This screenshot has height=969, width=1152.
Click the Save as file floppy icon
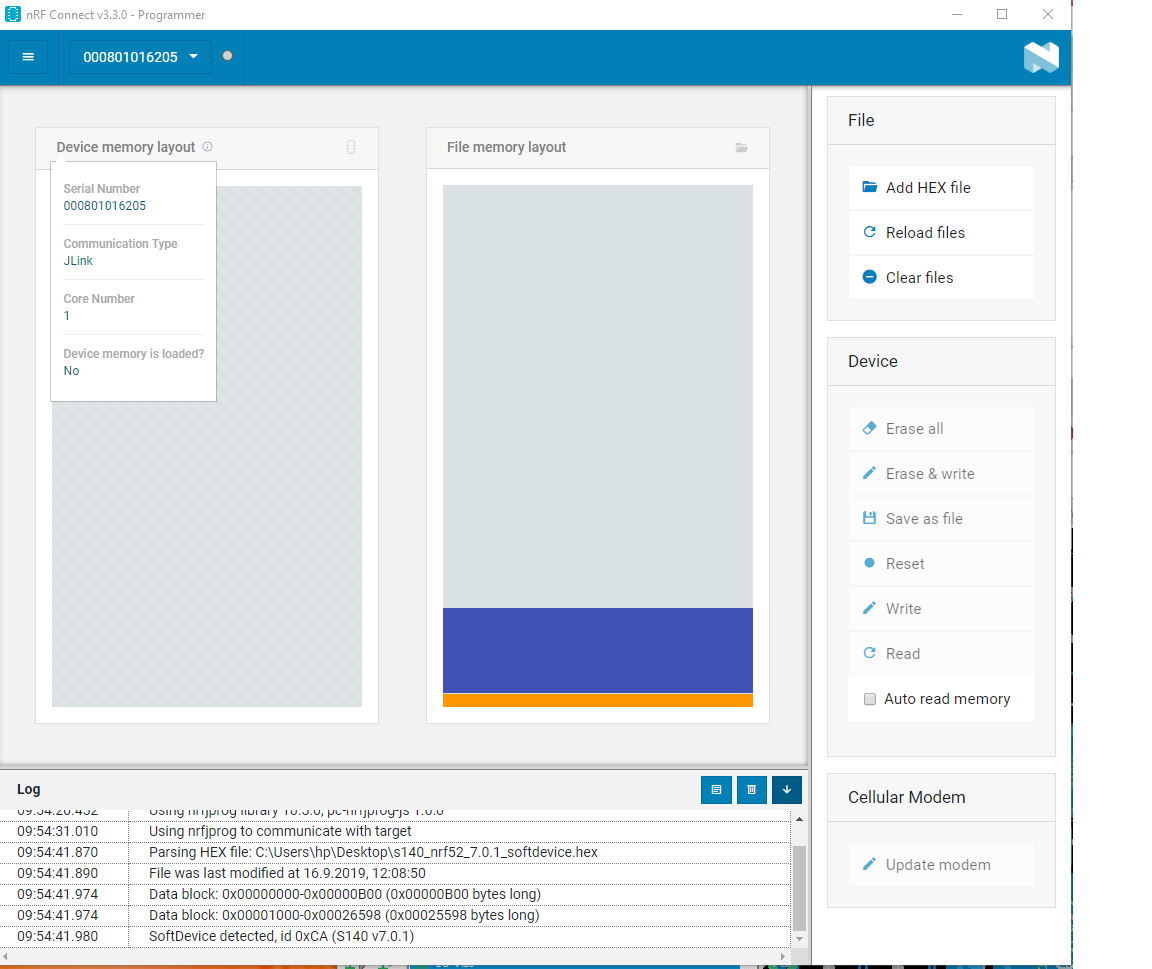869,517
